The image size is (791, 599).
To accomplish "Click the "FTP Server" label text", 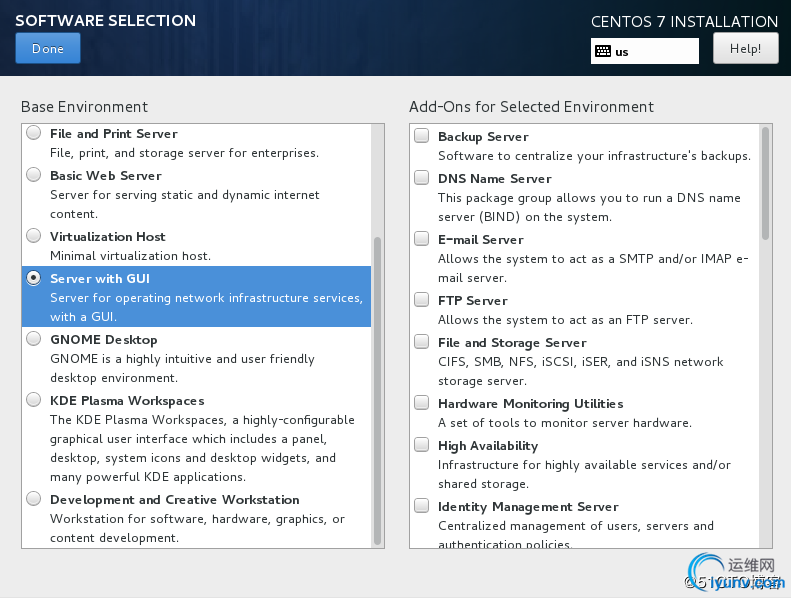I will pos(472,301).
